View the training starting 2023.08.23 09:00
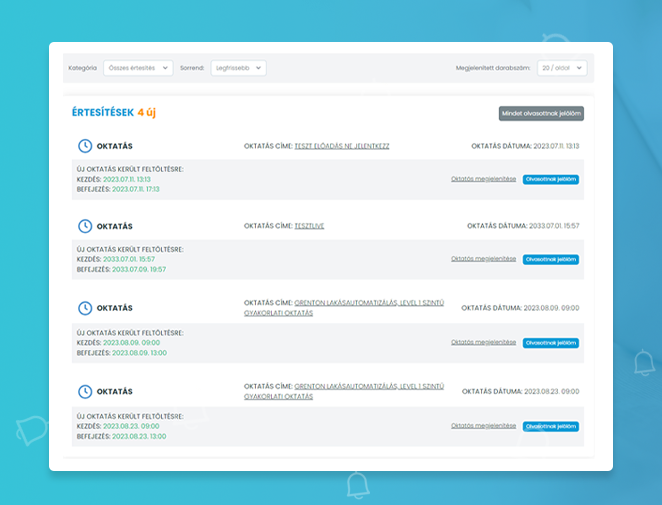 (483, 426)
